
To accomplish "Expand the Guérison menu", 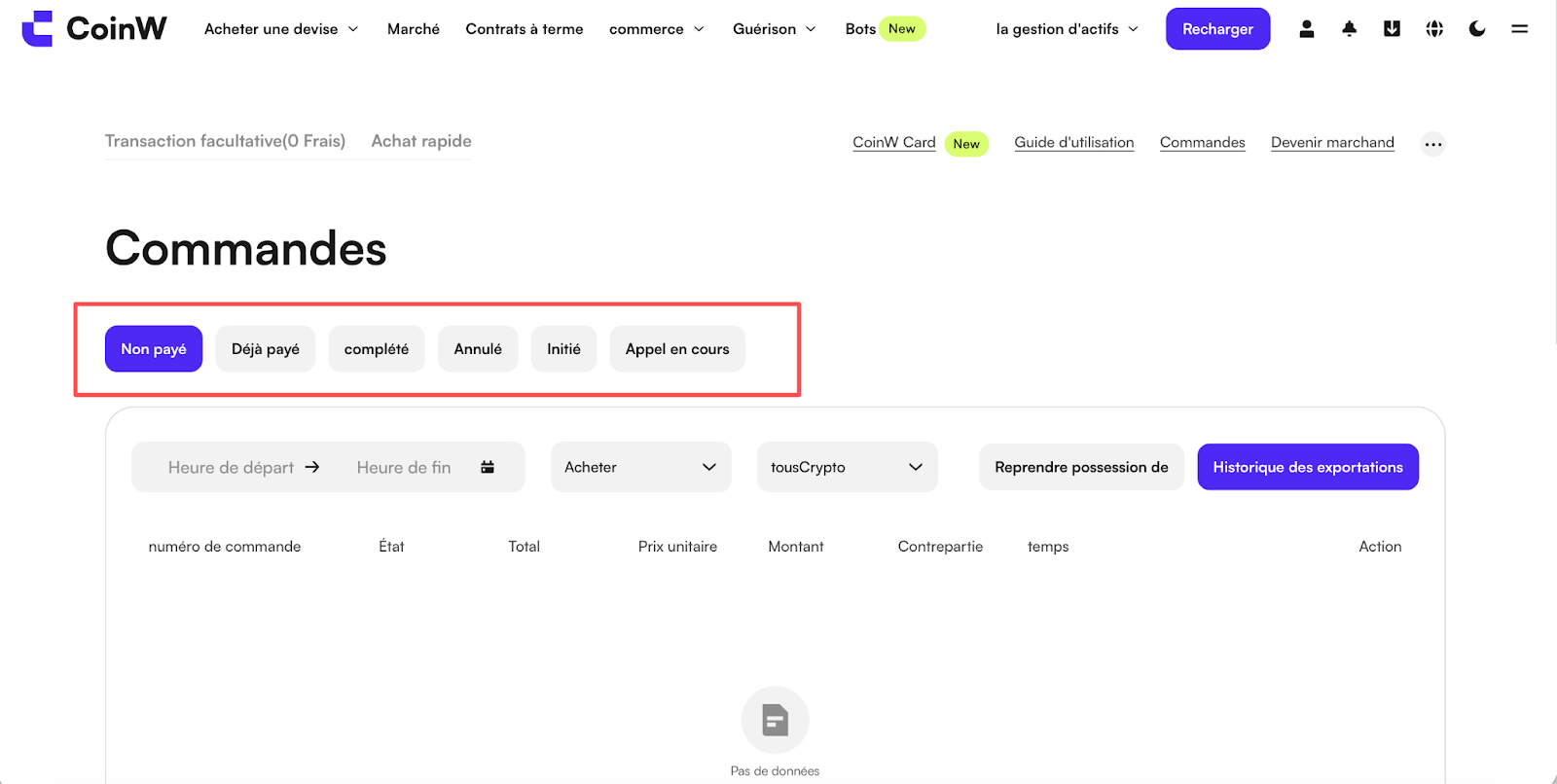I will (775, 29).
